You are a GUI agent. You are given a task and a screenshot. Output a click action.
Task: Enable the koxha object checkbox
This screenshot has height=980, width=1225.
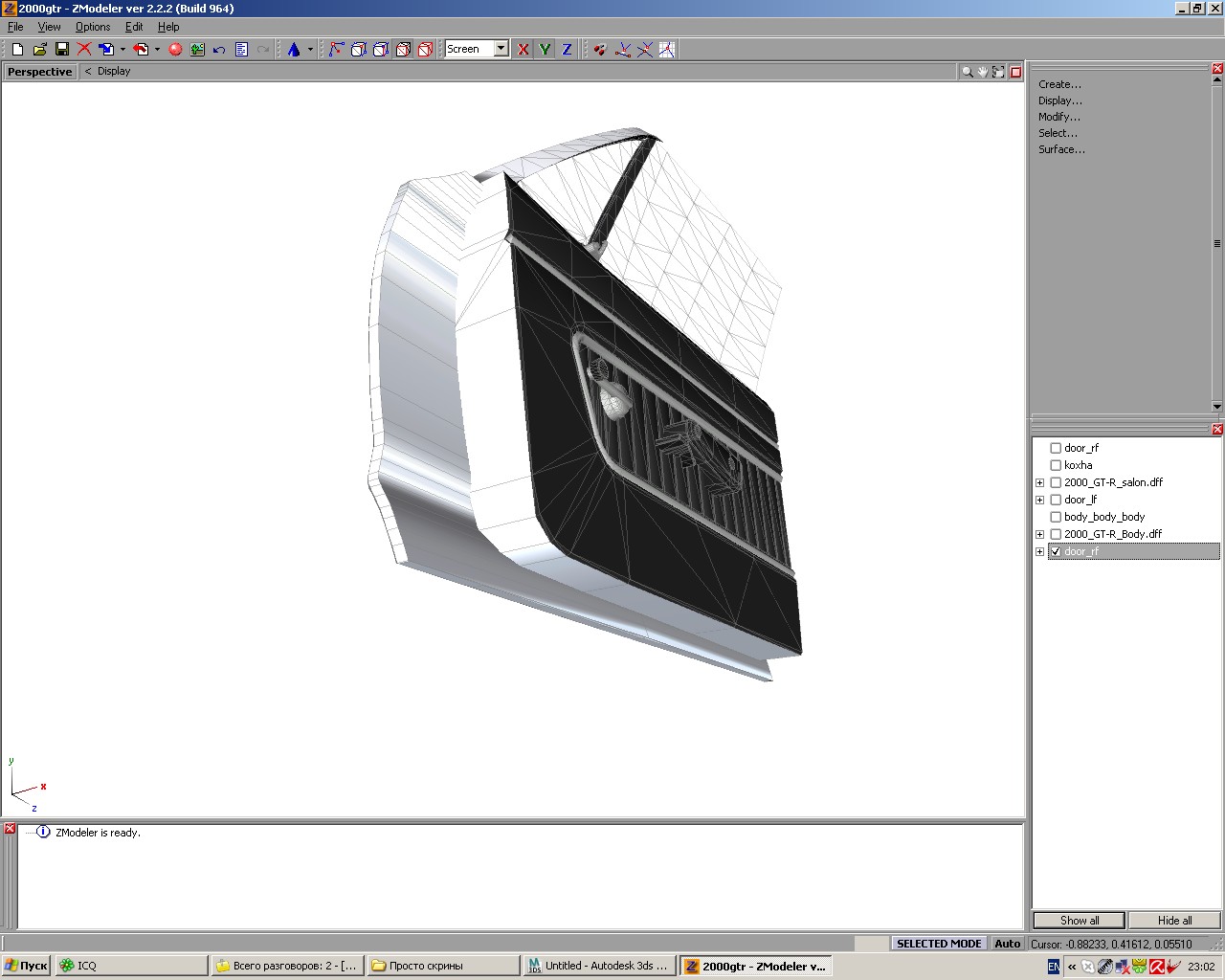pyautogui.click(x=1056, y=465)
